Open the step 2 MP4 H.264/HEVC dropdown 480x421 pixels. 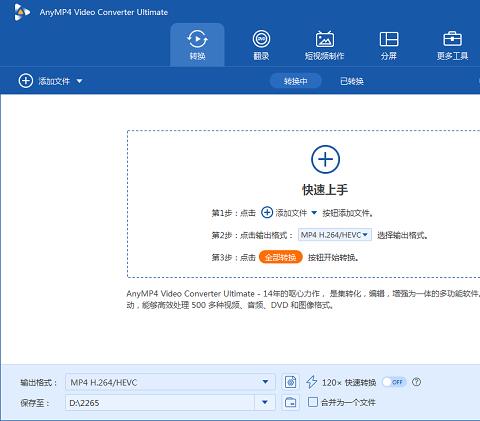[335, 235]
